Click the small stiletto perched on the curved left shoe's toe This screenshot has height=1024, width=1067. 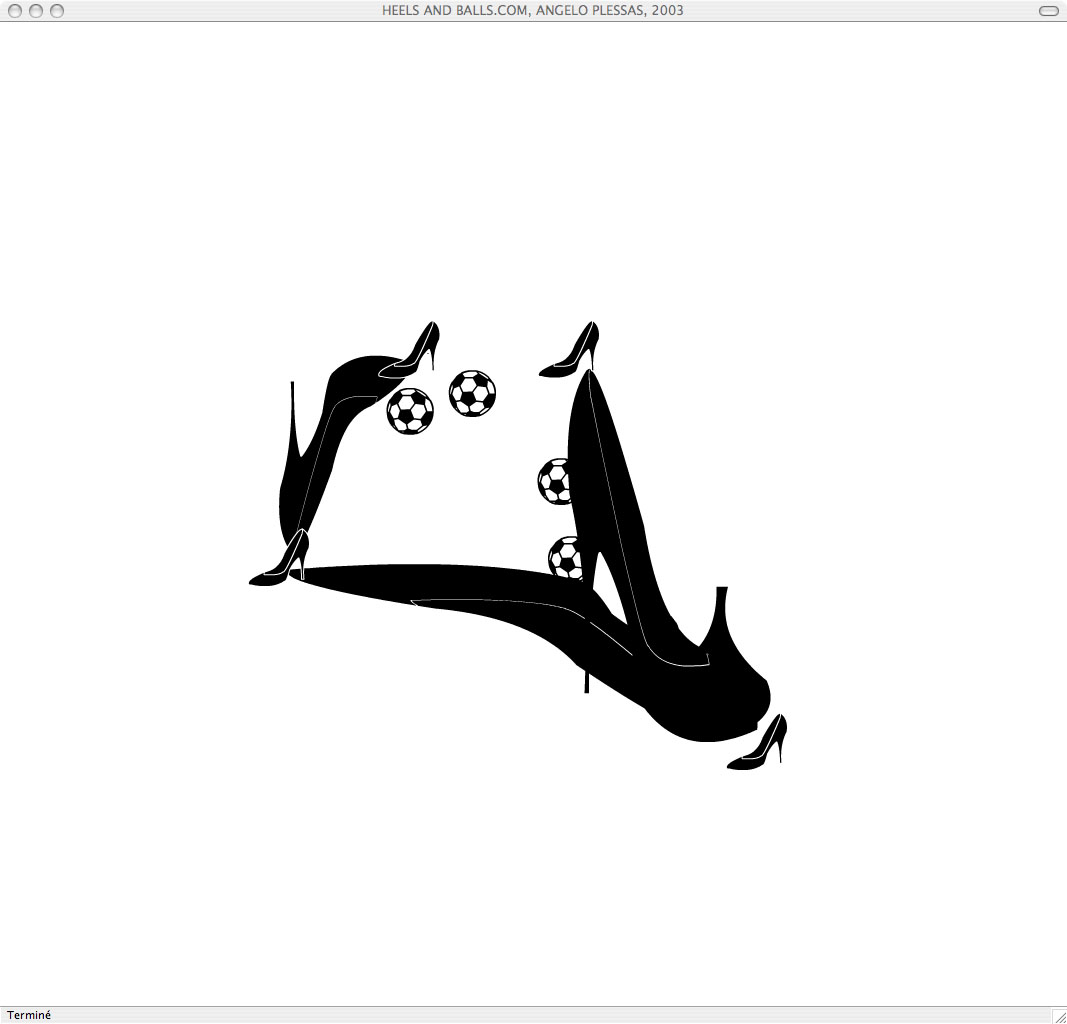click(410, 350)
